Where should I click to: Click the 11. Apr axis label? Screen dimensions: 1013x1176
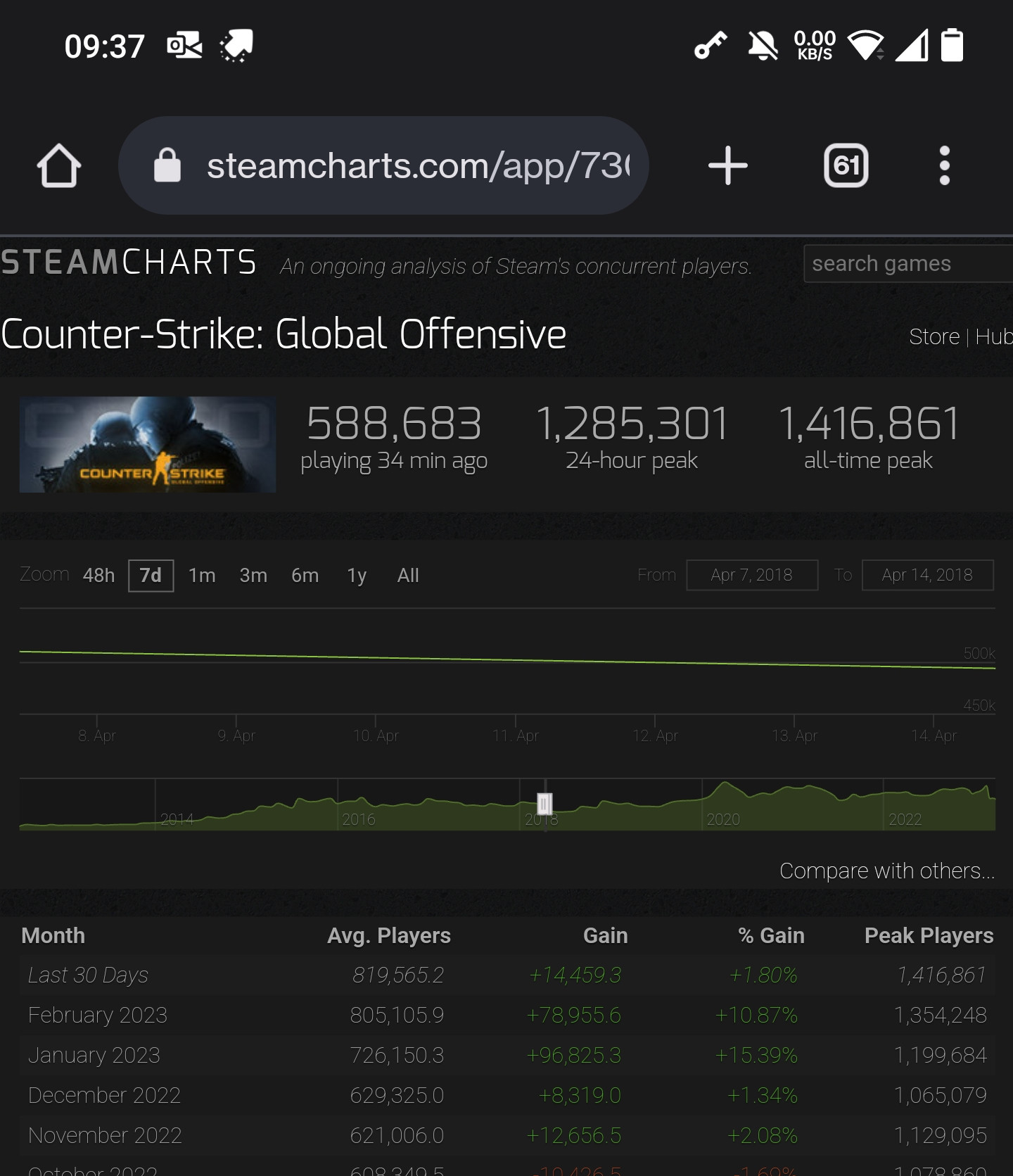point(516,736)
